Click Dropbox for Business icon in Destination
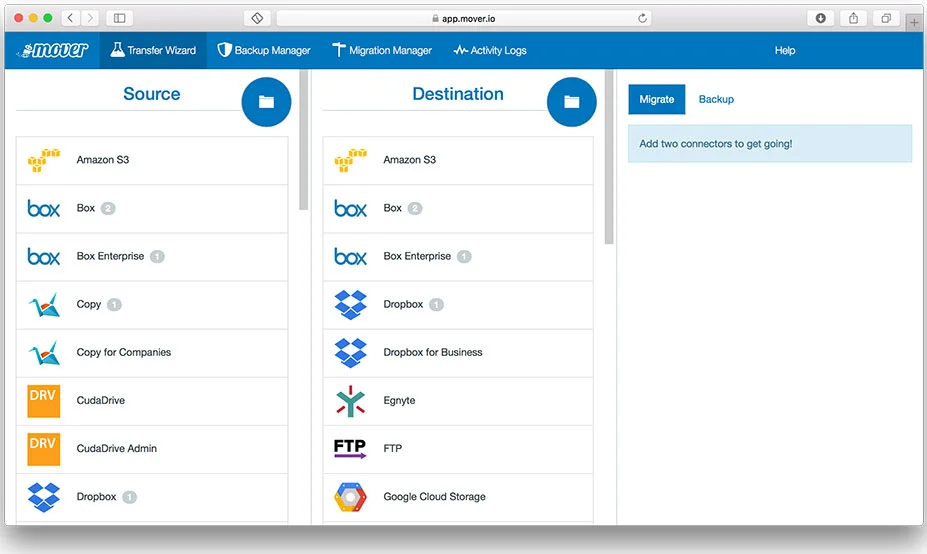927x554 pixels. 351,353
